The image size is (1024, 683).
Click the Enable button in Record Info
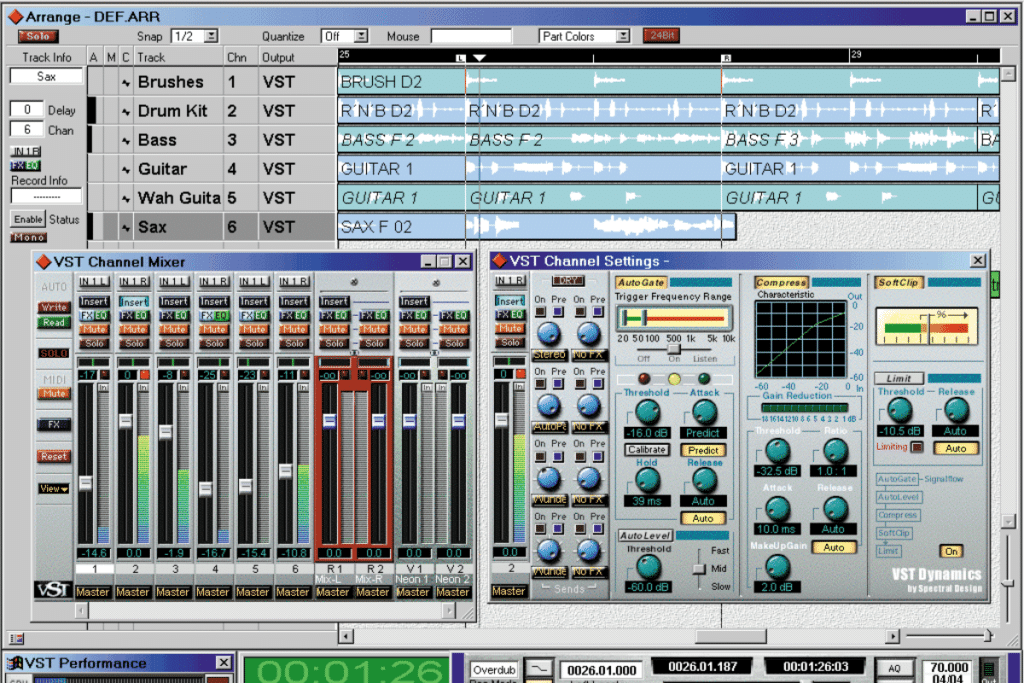pyautogui.click(x=28, y=219)
